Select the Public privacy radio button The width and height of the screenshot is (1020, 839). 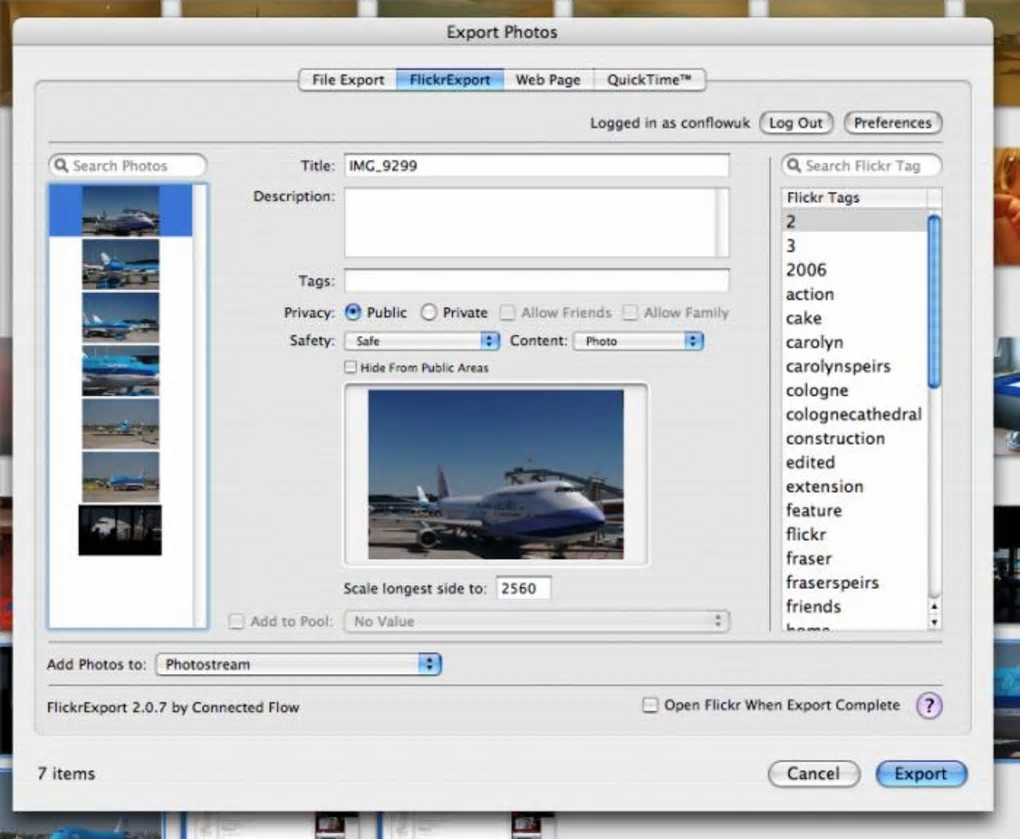click(352, 313)
